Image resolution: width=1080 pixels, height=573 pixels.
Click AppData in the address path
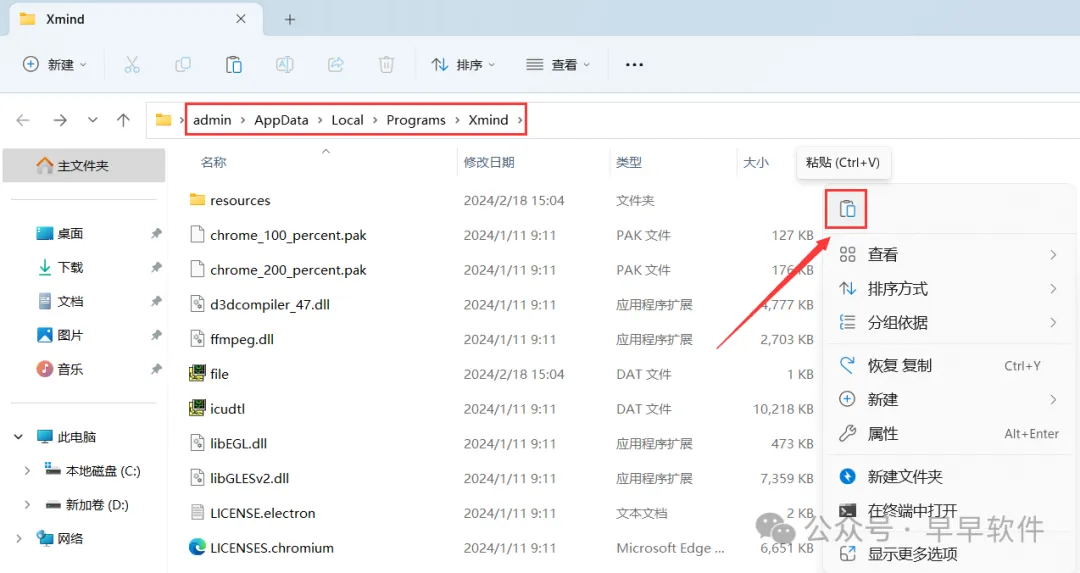(281, 120)
